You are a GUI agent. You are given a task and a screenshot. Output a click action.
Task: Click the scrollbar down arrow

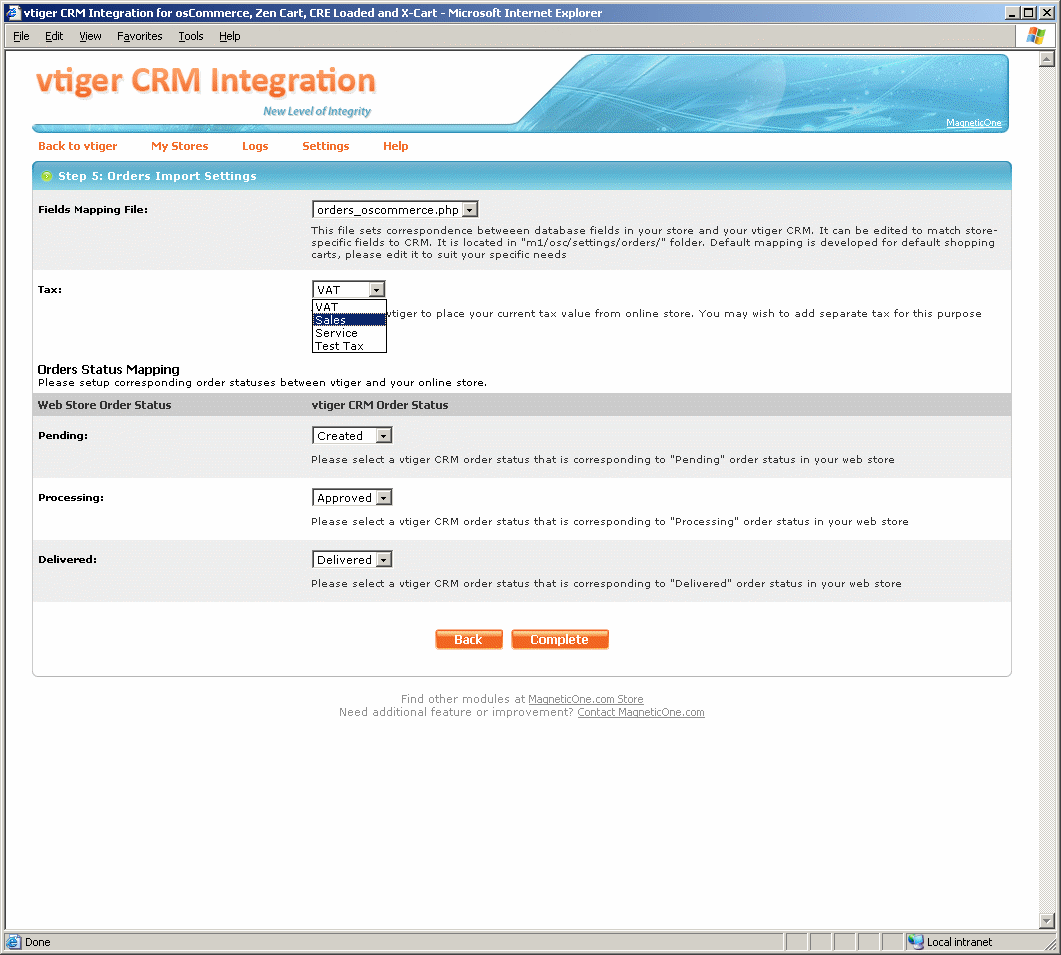[x=1047, y=921]
